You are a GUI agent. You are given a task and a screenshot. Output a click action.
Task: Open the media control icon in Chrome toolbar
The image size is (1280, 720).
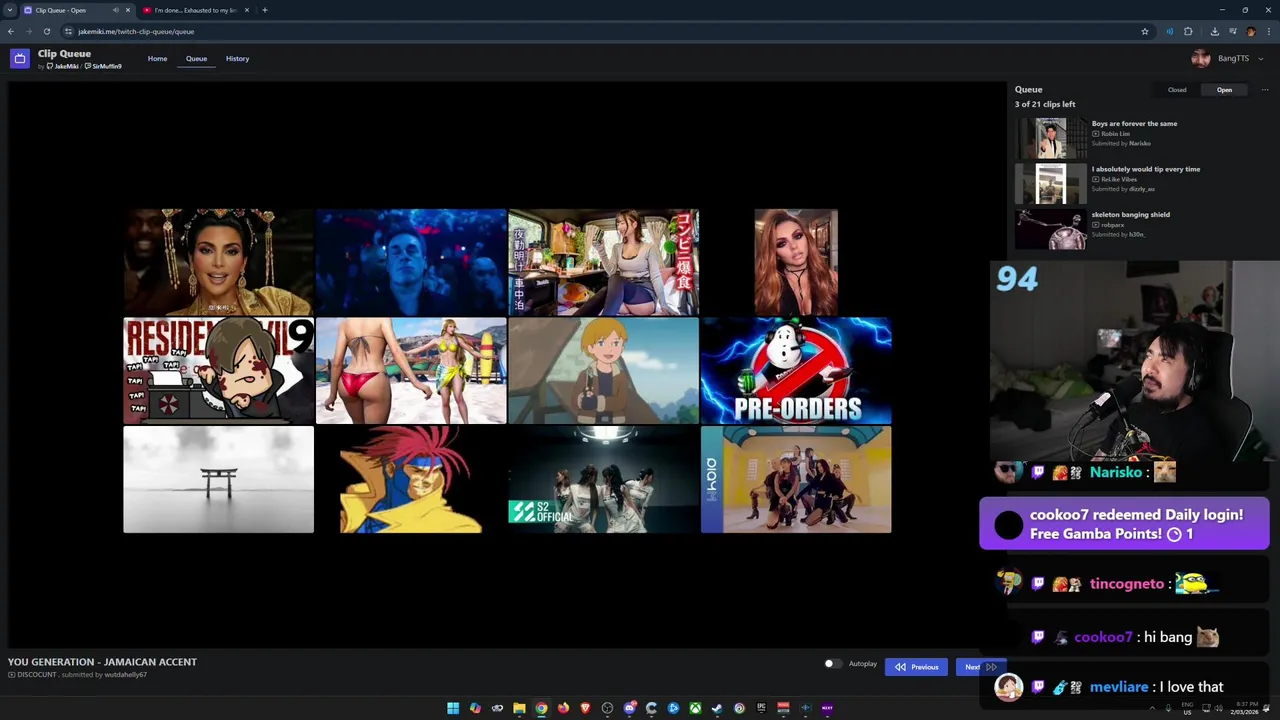tap(1232, 31)
